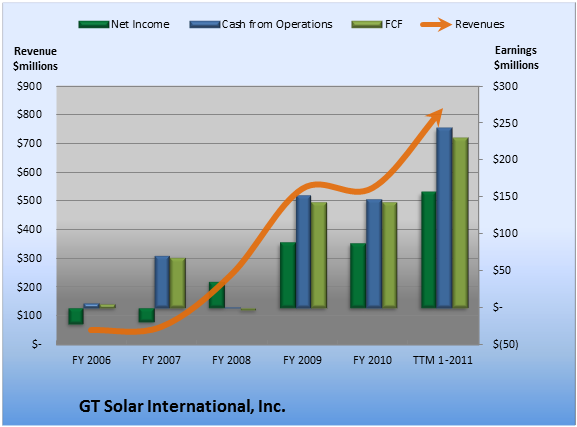This screenshot has width=577, height=427.
Task: Click the $900 revenue axis tick label
Action: coord(29,86)
